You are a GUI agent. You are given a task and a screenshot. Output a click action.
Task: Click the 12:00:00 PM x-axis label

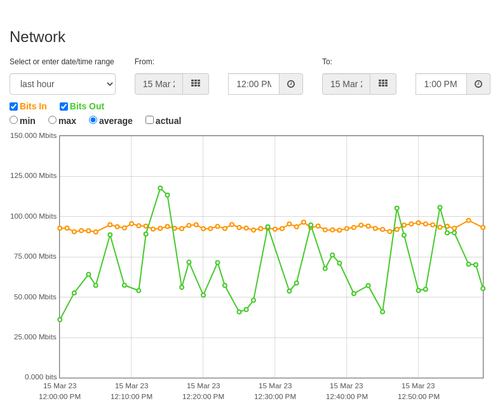(60, 397)
